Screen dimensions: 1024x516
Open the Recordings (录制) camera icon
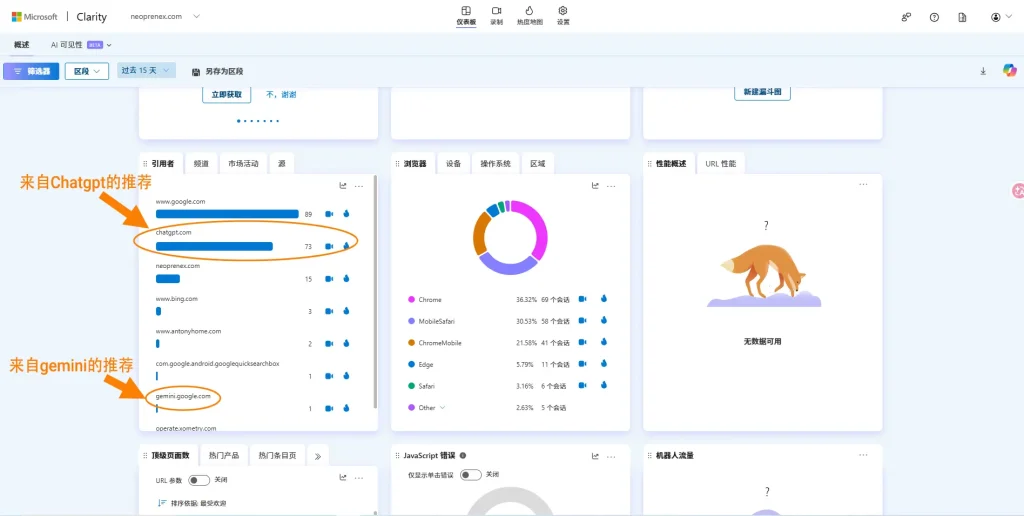(x=496, y=11)
